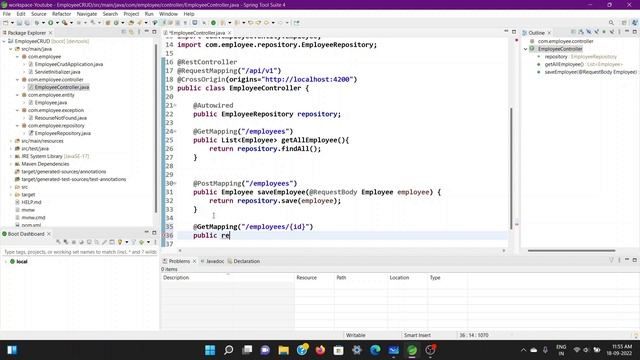Open the Problems view filter icon
640x360 pixels.
(x=611, y=260)
